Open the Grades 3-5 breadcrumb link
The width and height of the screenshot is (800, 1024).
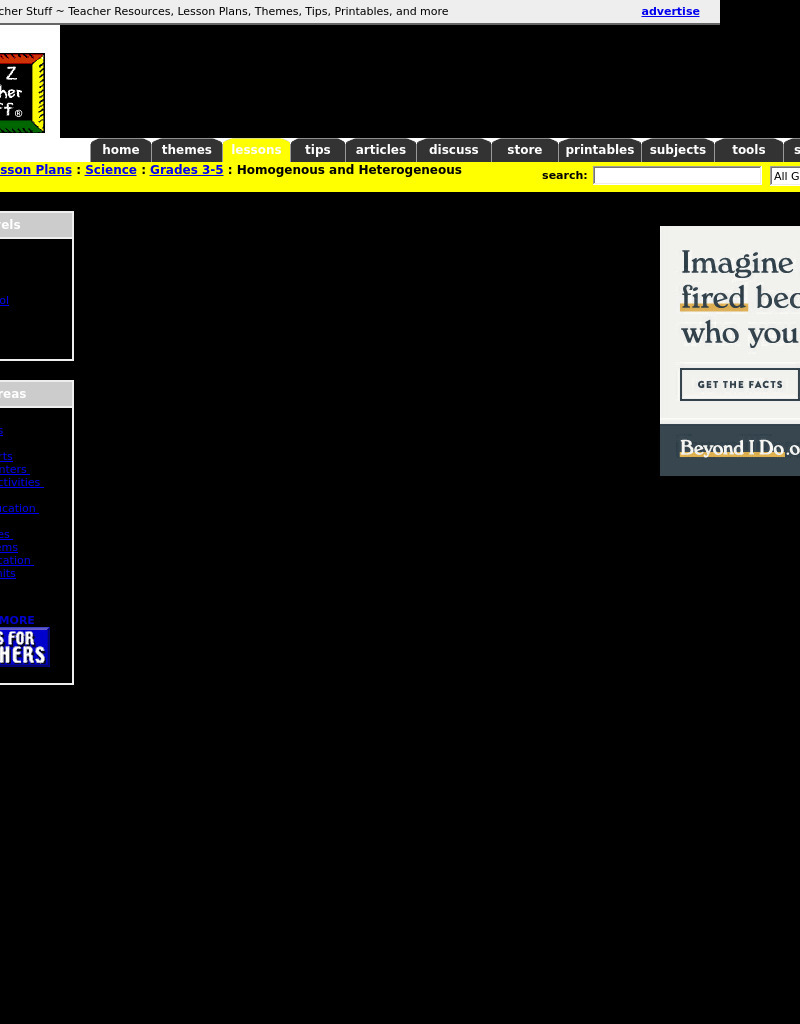pyautogui.click(x=187, y=170)
